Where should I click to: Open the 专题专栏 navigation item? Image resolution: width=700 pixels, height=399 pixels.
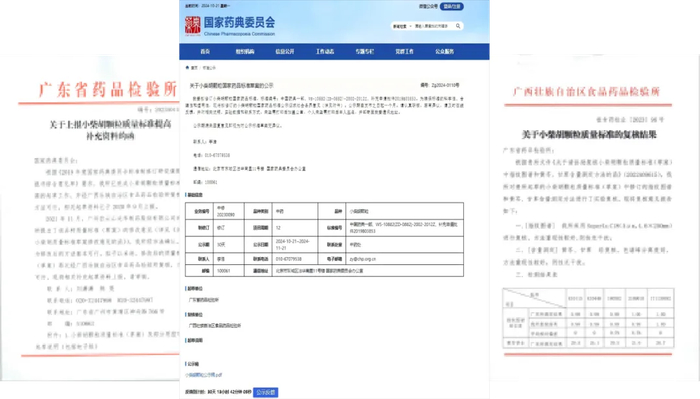point(365,51)
